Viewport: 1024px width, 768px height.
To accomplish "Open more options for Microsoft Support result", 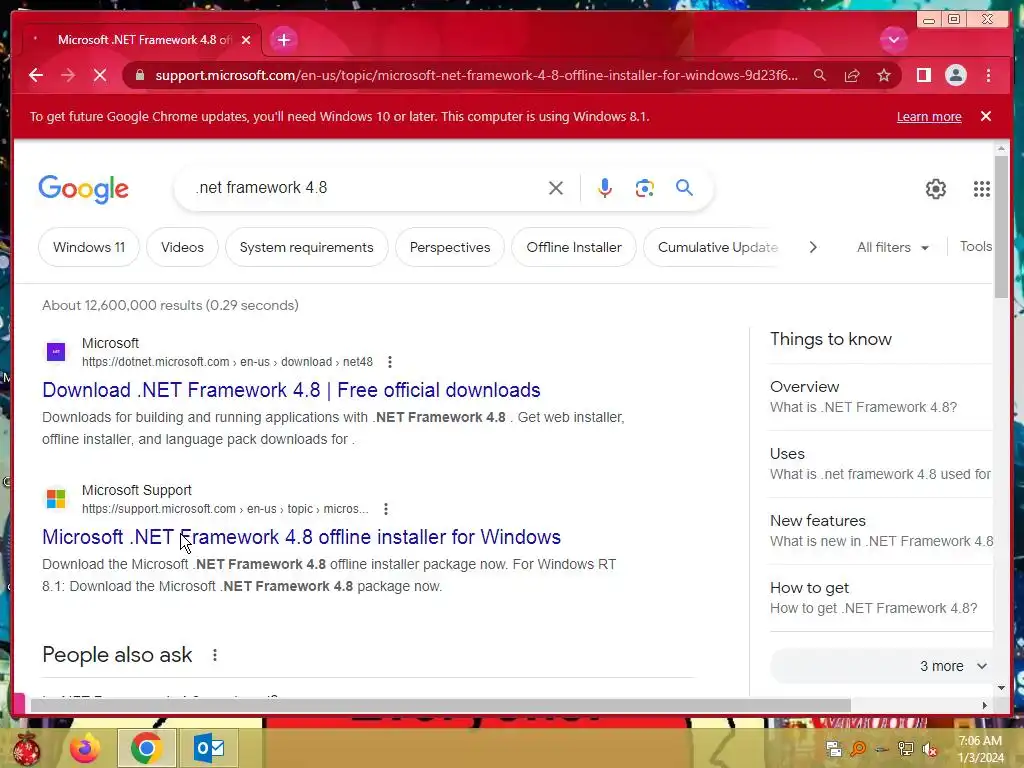I will click(386, 509).
